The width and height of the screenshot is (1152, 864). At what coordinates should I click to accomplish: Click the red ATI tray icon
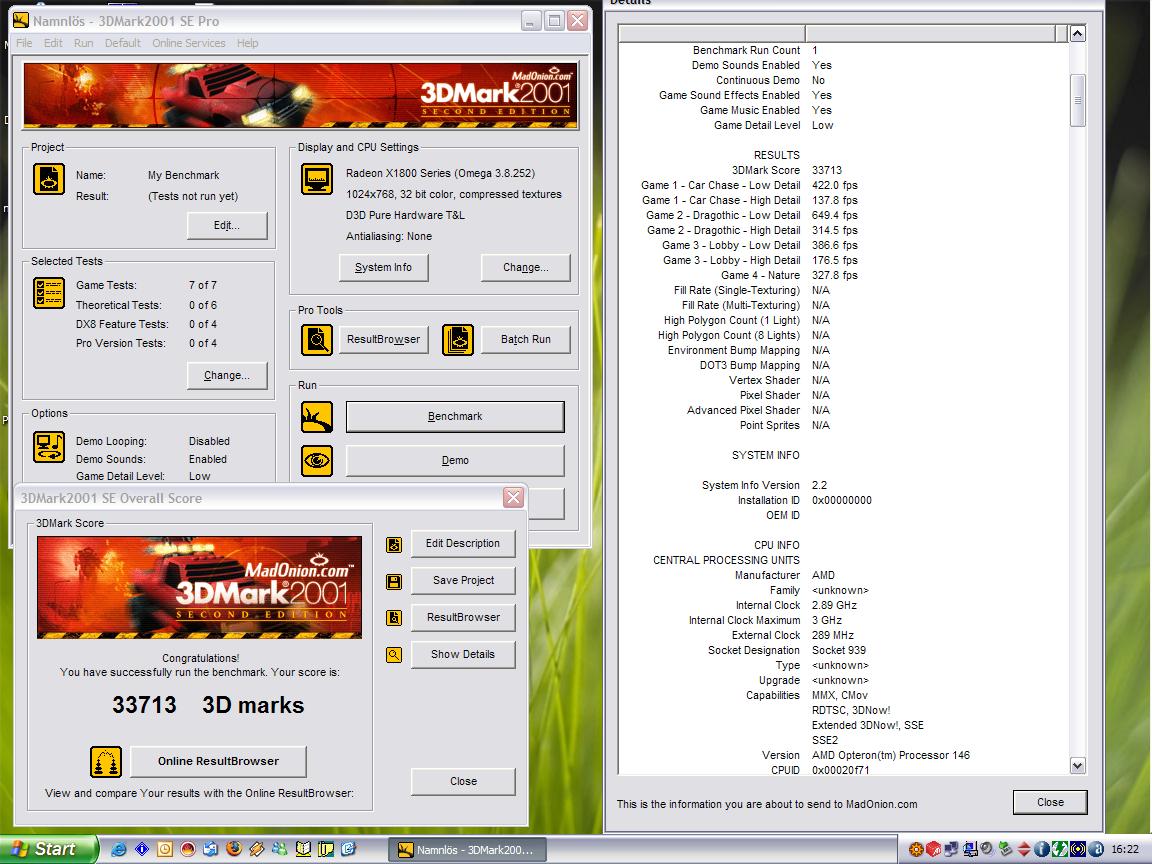933,849
